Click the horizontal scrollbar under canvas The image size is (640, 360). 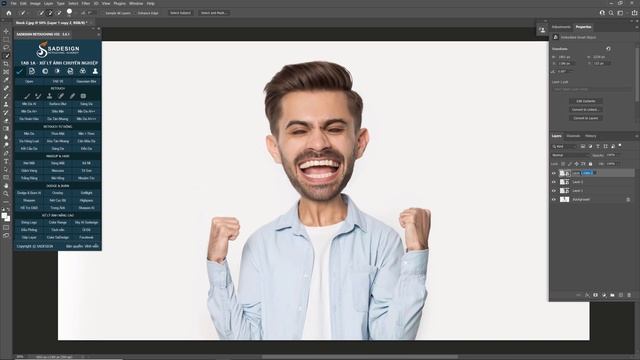coord(359,357)
